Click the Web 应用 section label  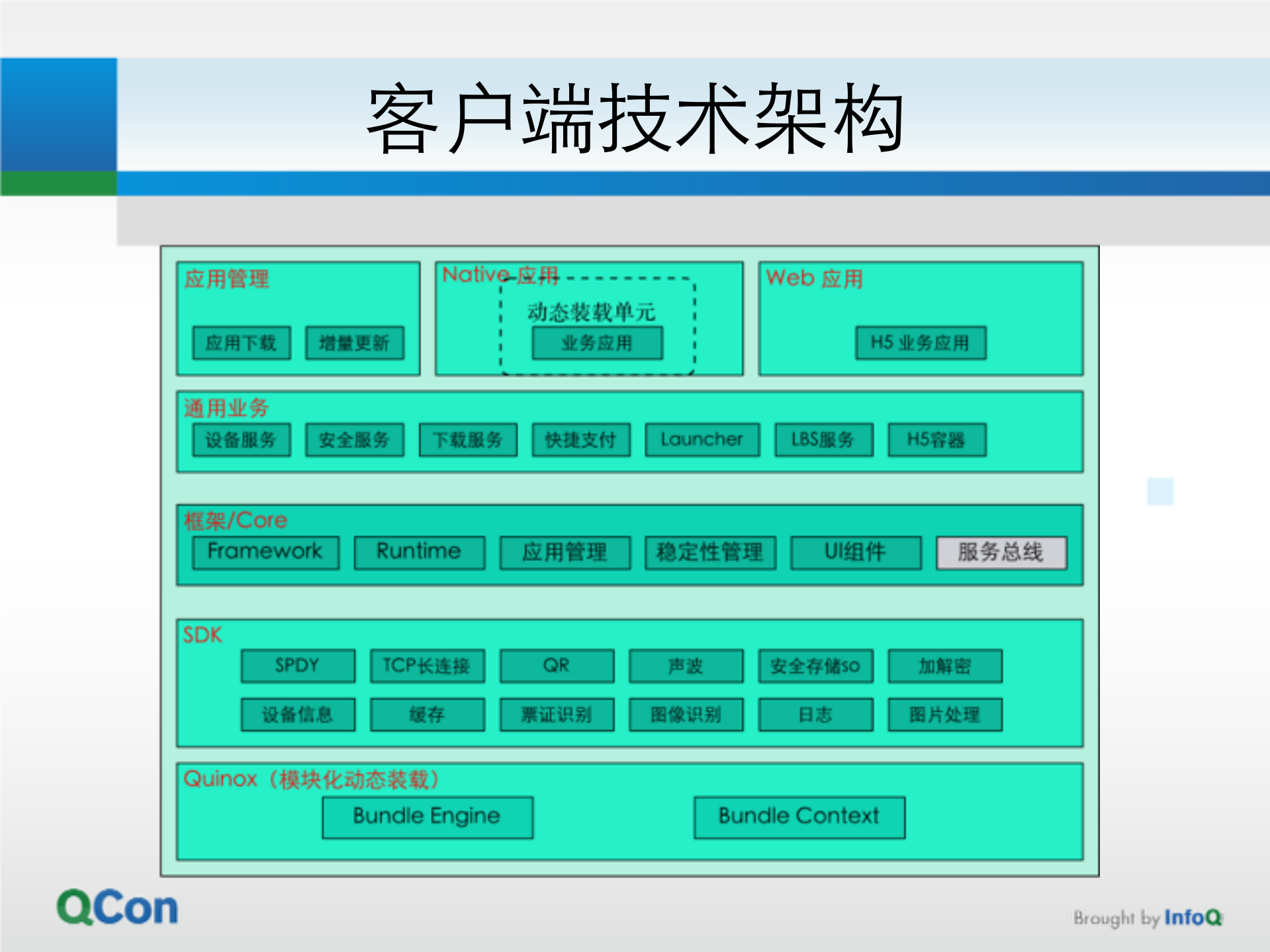pos(815,278)
